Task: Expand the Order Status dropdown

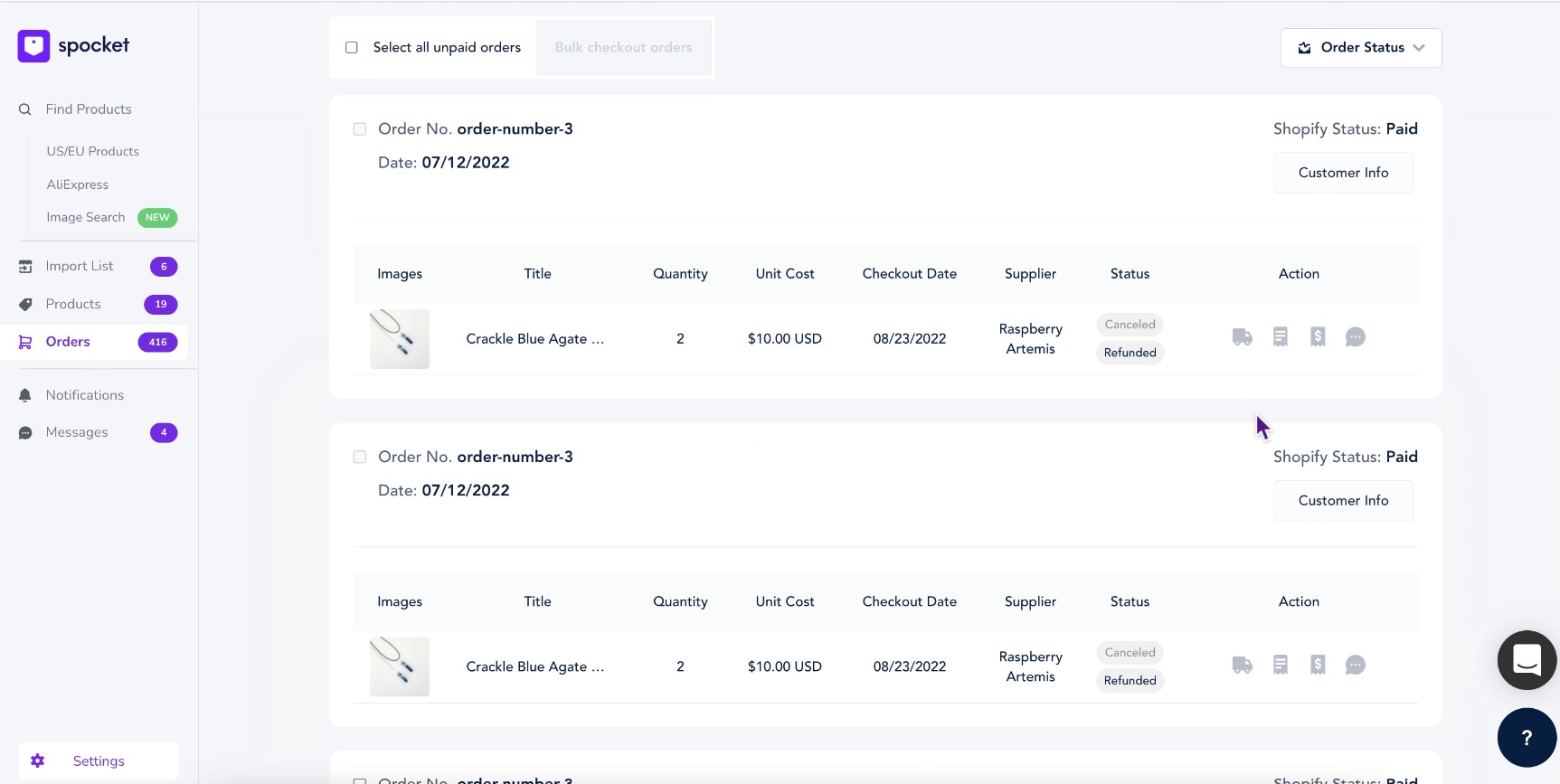Action: [x=1361, y=48]
